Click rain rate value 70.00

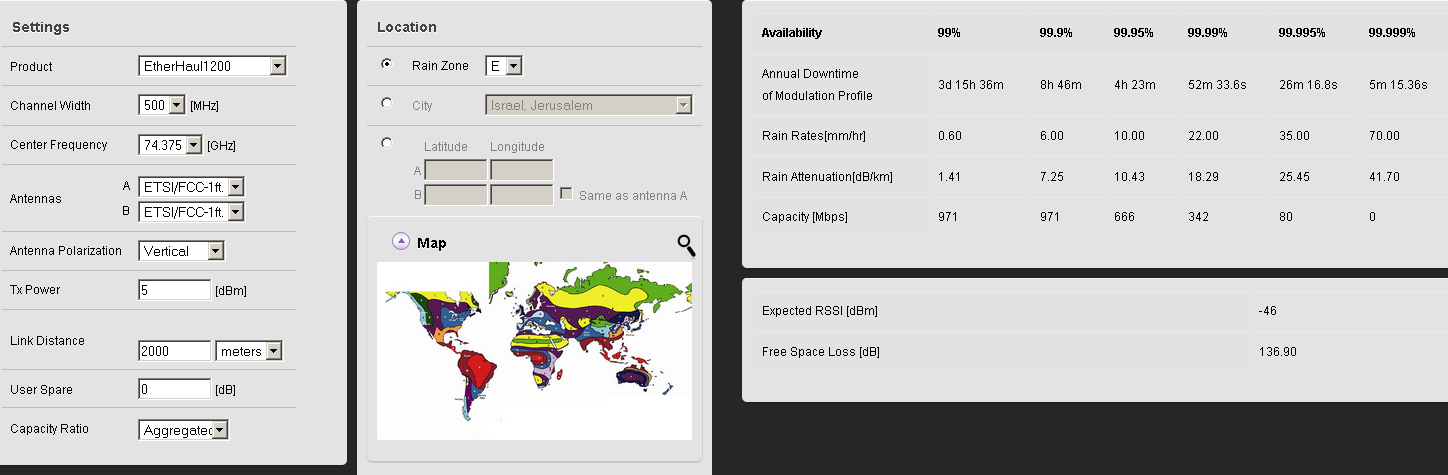click(1384, 136)
